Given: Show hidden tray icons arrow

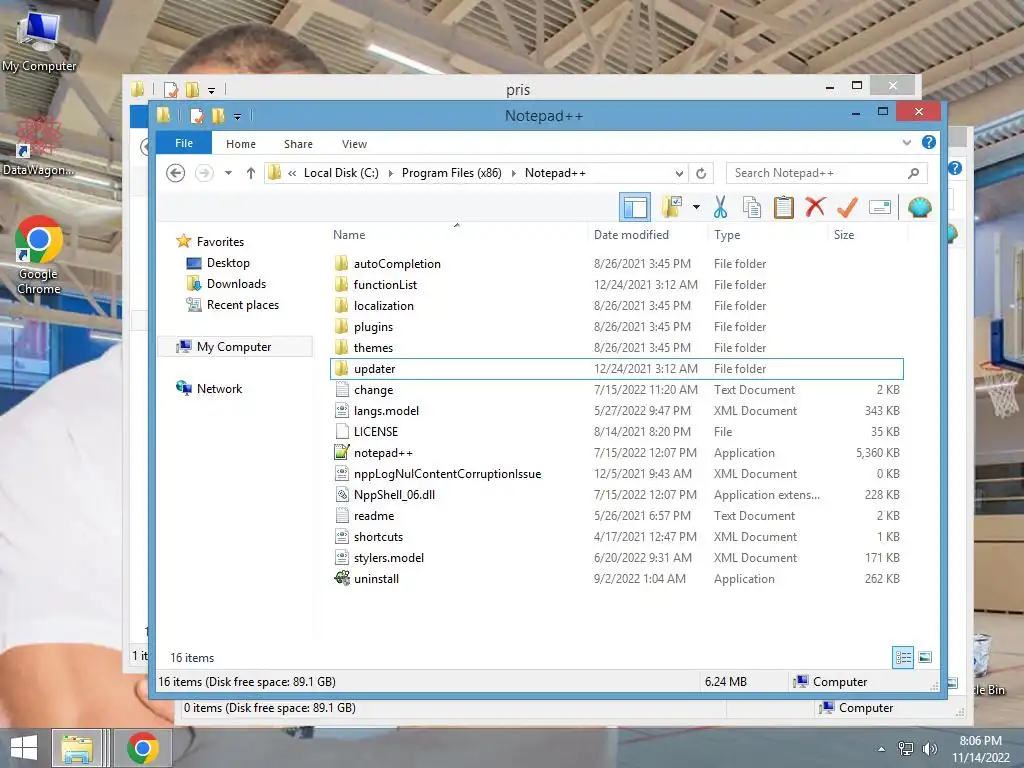Looking at the screenshot, I should pos(881,749).
